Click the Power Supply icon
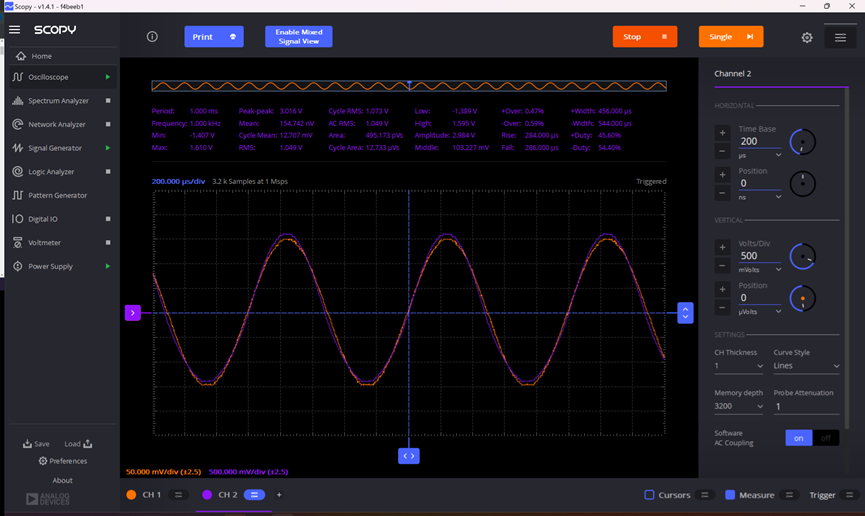Image resolution: width=865 pixels, height=516 pixels. [x=18, y=266]
